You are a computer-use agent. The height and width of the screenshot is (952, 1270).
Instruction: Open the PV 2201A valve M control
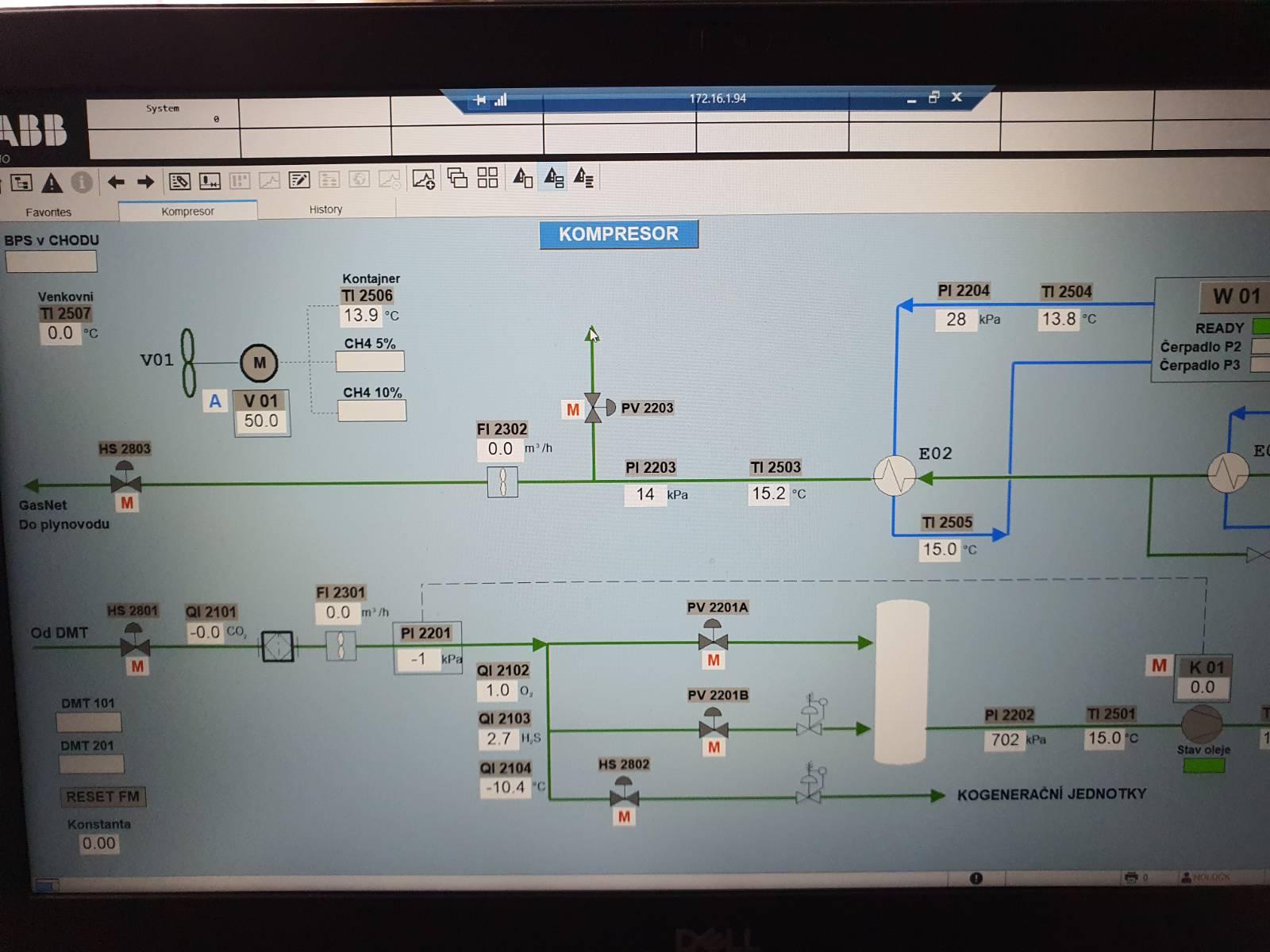pos(714,660)
